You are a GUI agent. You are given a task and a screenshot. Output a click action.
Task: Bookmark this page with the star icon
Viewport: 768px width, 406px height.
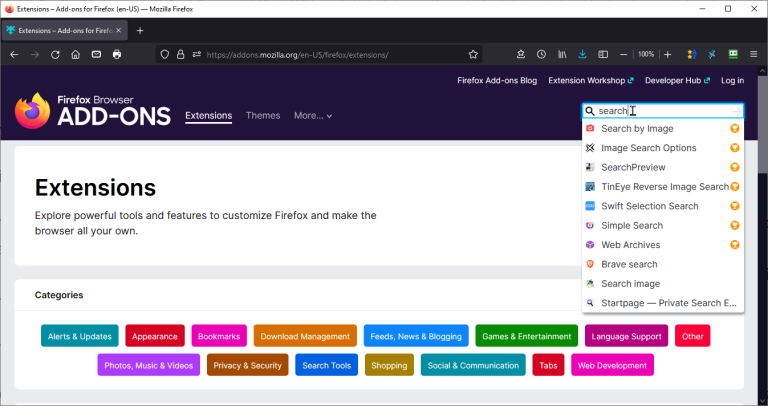[x=473, y=55]
